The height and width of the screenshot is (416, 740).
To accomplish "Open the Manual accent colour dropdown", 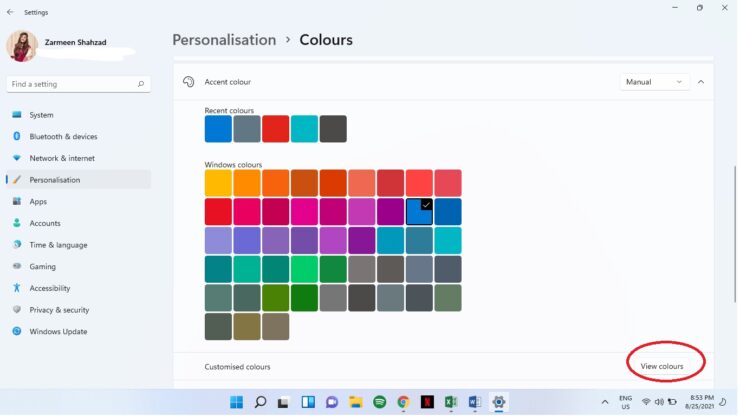I will tap(655, 82).
